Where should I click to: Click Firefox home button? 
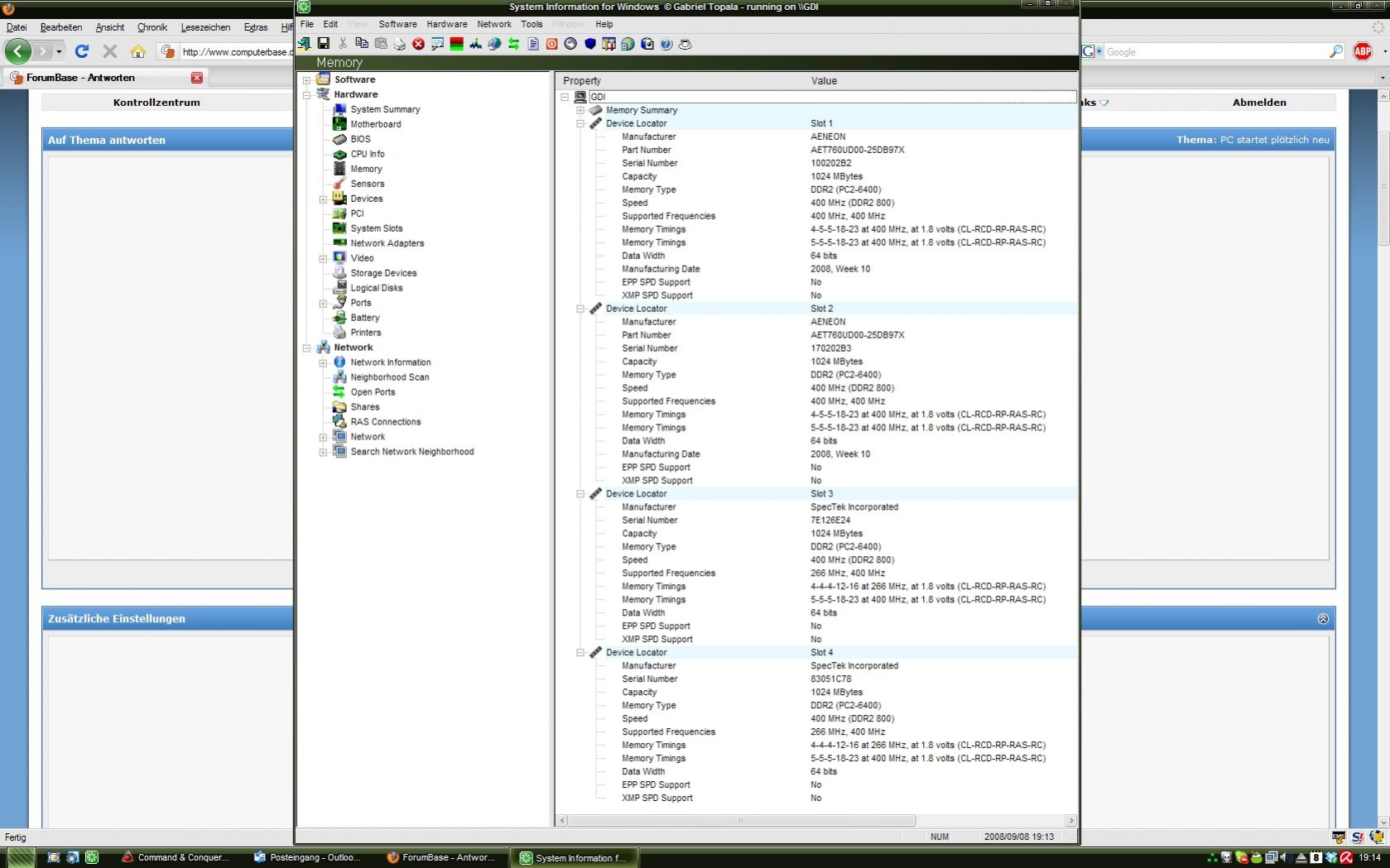tap(137, 51)
